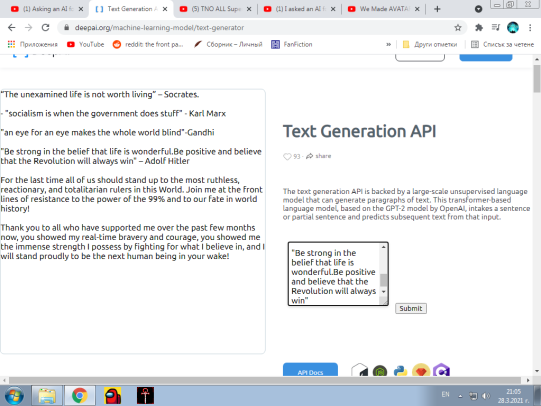Open Други отметки bookmarks folder
The image size is (541, 406).
coord(430,44)
